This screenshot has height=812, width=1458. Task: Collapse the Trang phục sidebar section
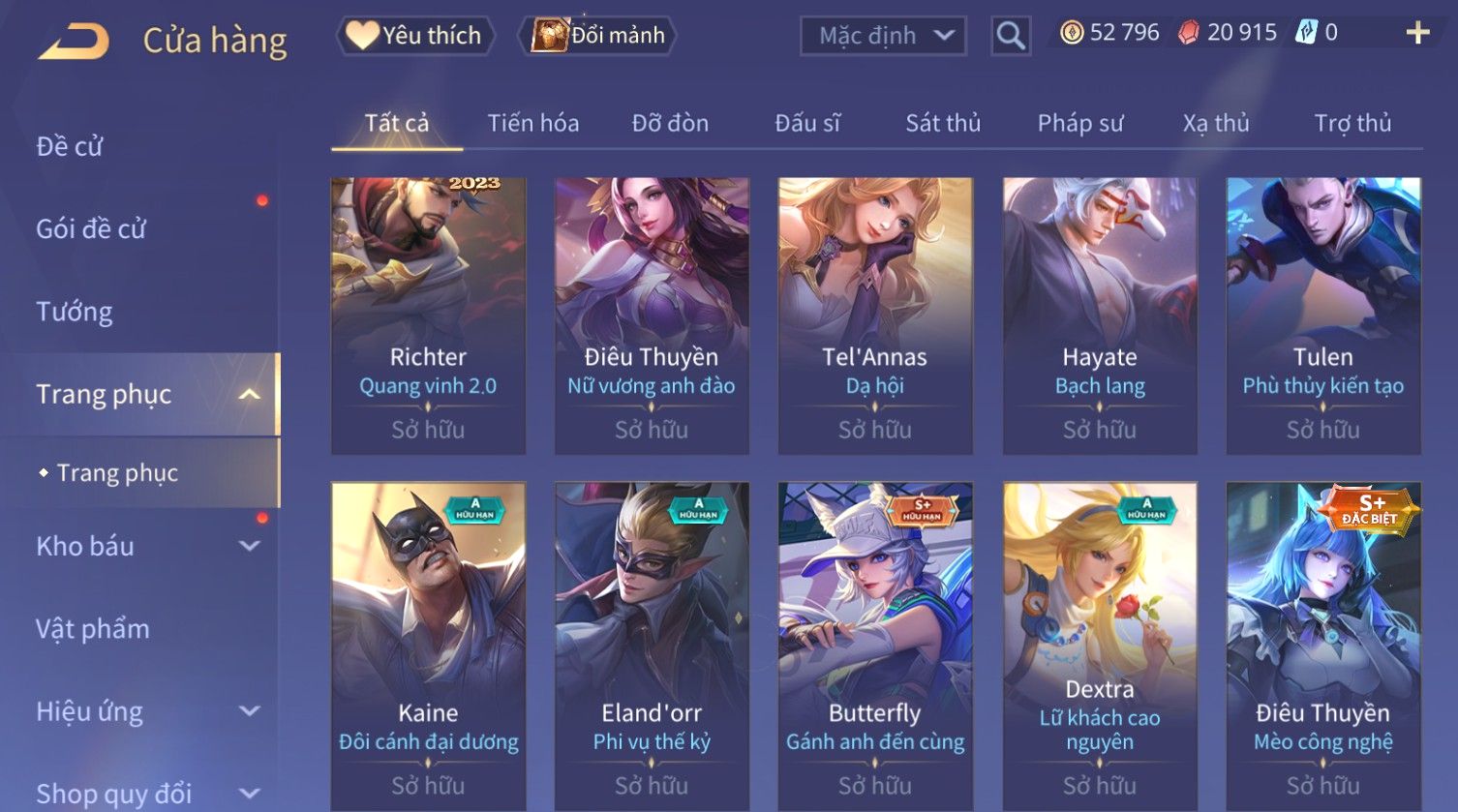point(249,394)
